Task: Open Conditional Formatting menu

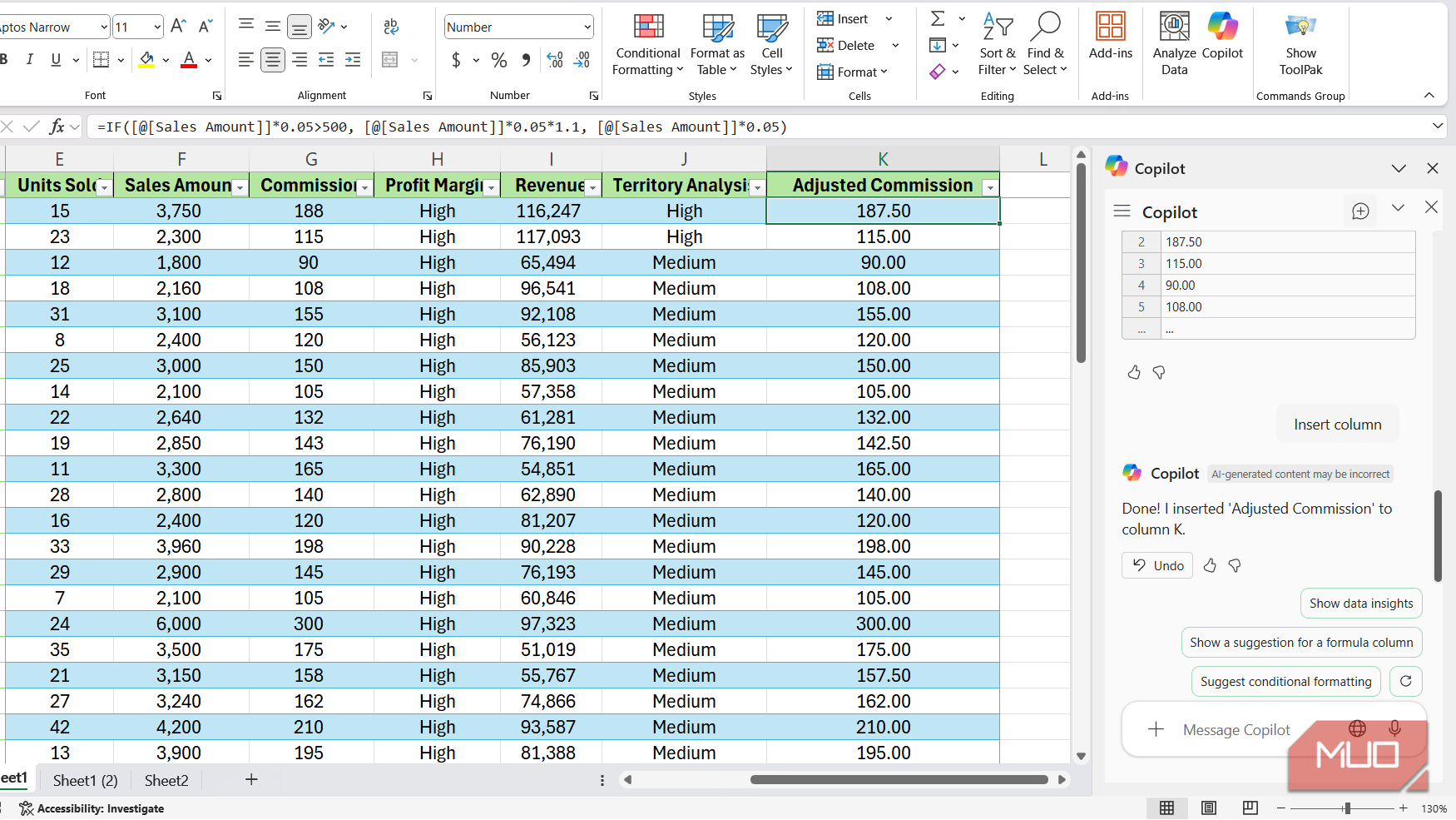Action: pyautogui.click(x=647, y=45)
